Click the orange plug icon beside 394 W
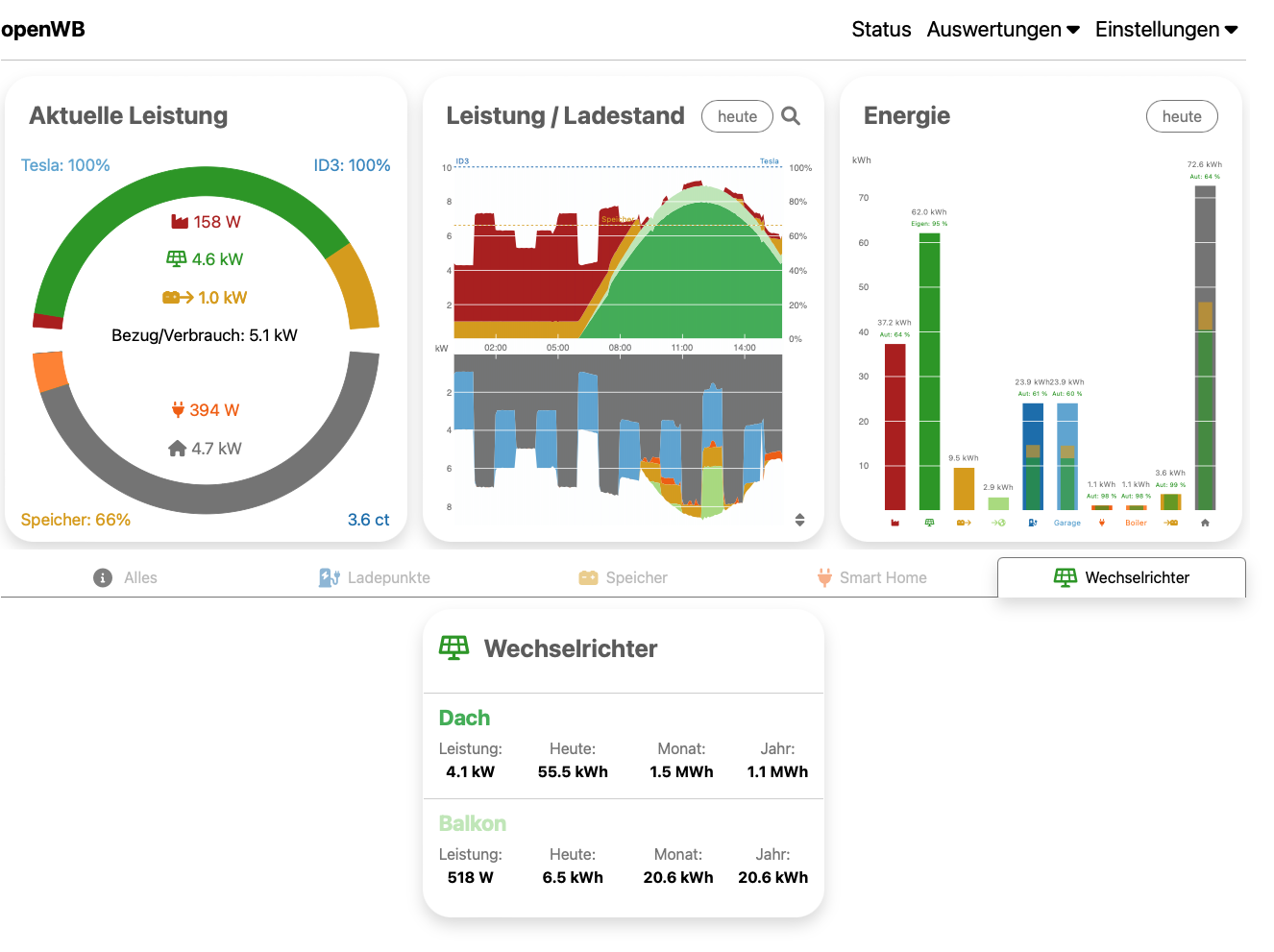The height and width of the screenshot is (952, 1274). [x=178, y=410]
